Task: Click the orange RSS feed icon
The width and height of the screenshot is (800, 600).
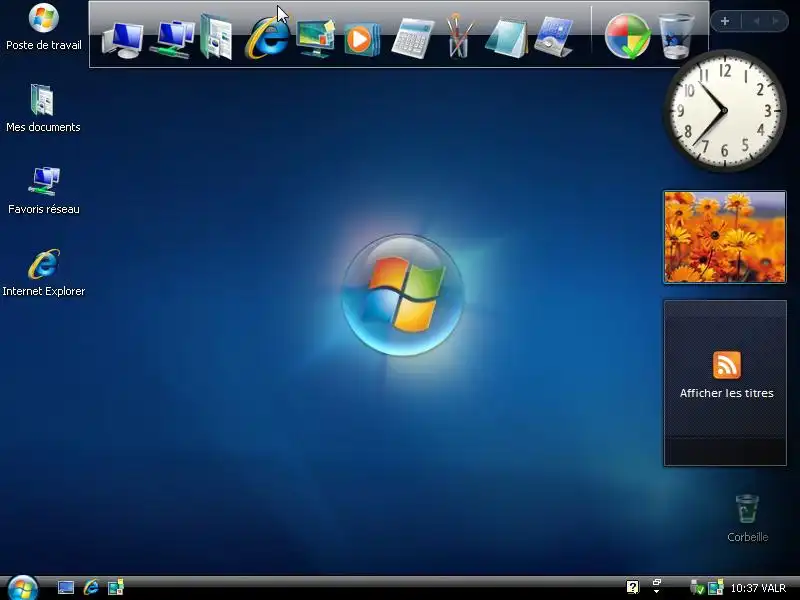Action: tap(727, 365)
